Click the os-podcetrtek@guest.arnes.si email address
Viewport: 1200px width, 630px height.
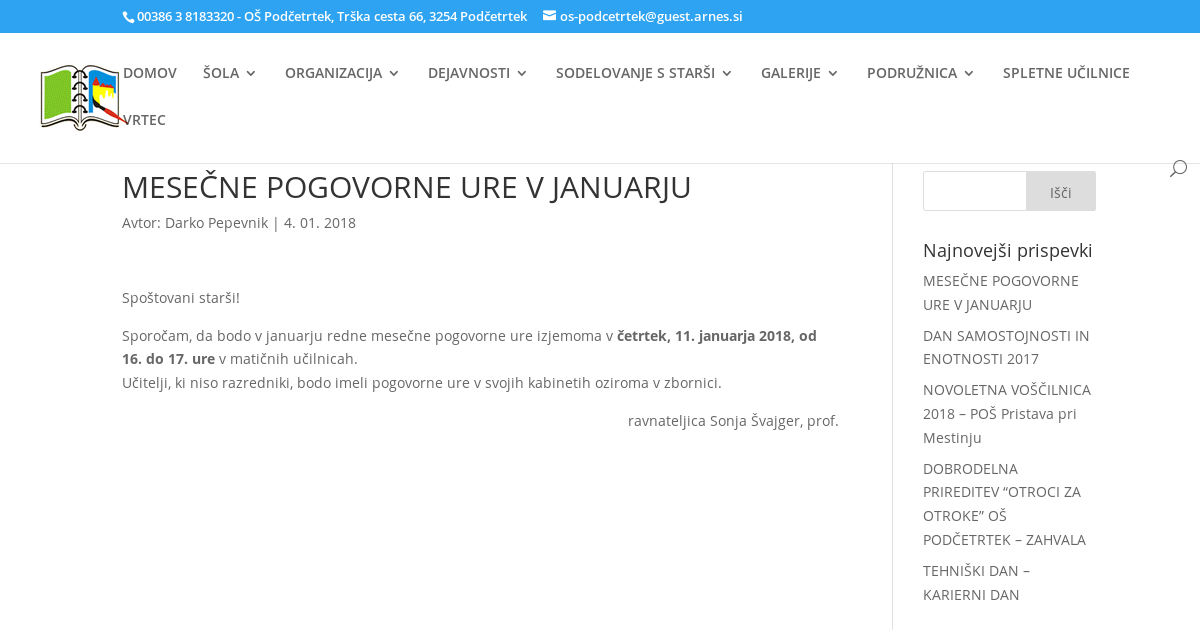coord(651,16)
